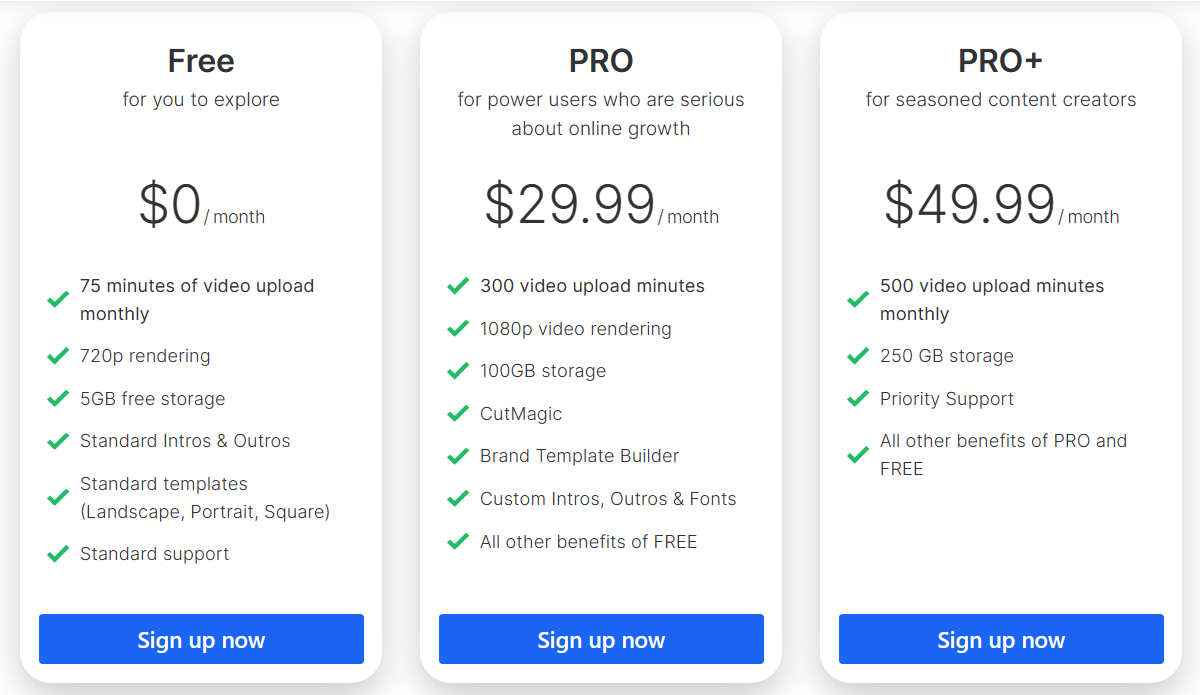Click the checkmark beside Brand Template Builder

pyautogui.click(x=458, y=456)
